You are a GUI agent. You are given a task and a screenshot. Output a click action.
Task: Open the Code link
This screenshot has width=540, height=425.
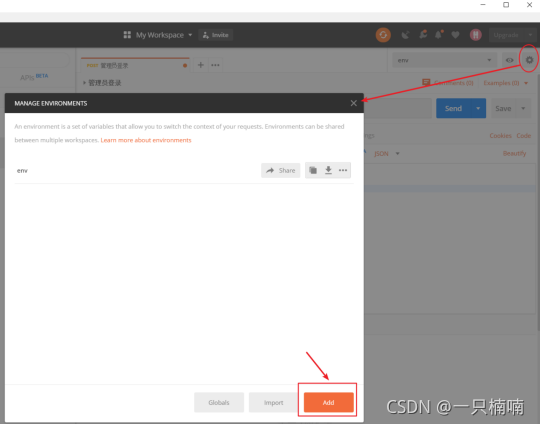(523, 136)
